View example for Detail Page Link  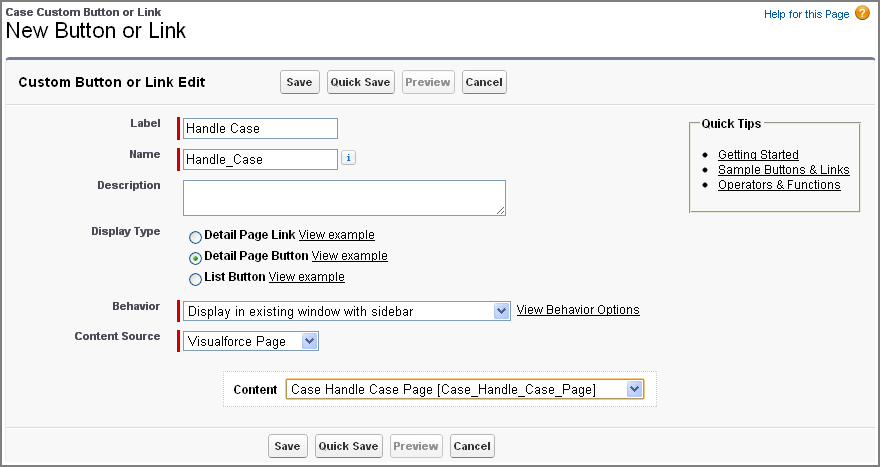pos(337,235)
